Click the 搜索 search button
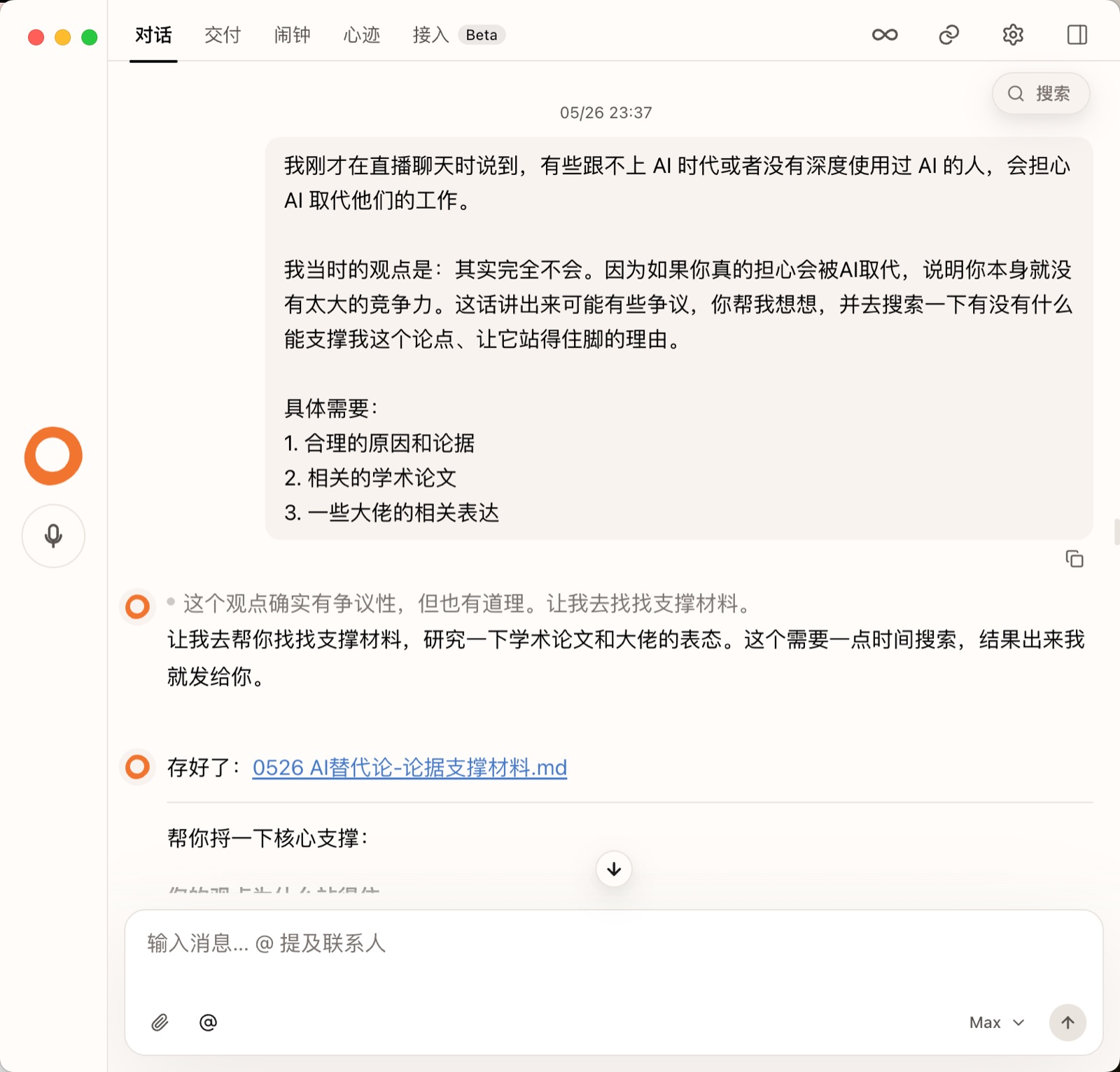This screenshot has height=1072, width=1120. tap(1040, 93)
